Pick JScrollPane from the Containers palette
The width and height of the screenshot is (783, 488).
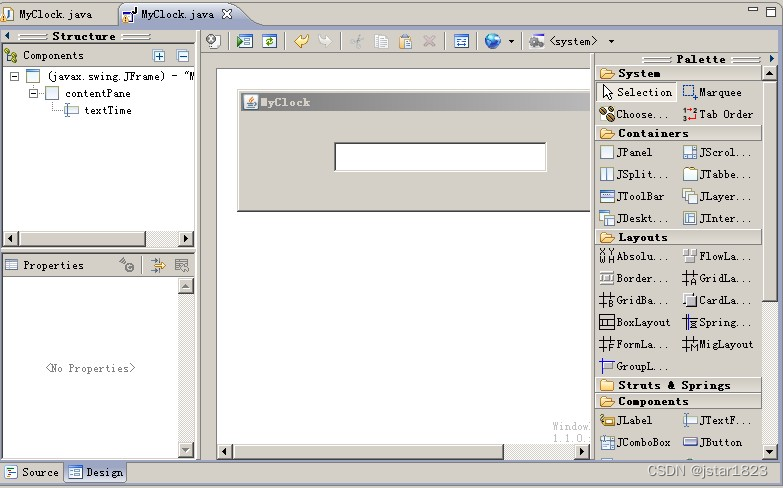[x=717, y=152]
